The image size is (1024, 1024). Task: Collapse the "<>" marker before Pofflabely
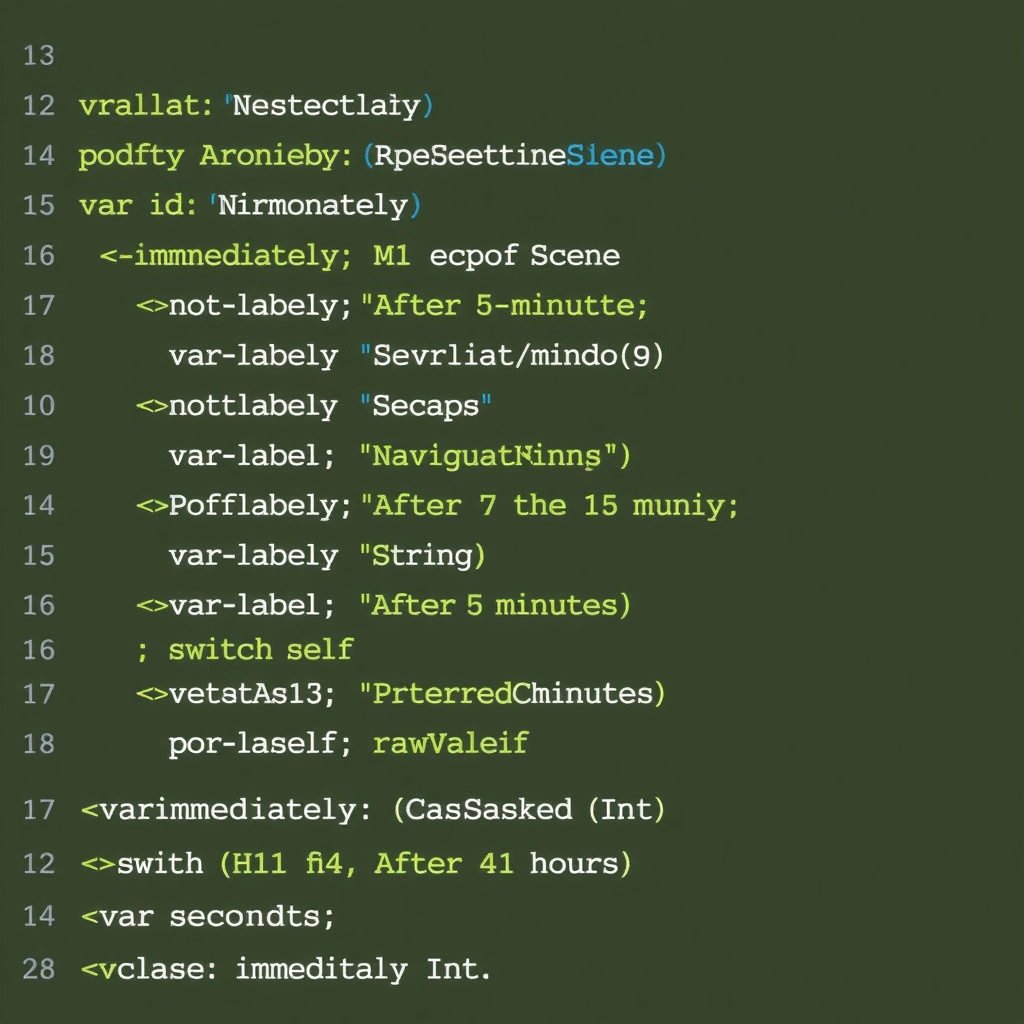pyautogui.click(x=152, y=505)
